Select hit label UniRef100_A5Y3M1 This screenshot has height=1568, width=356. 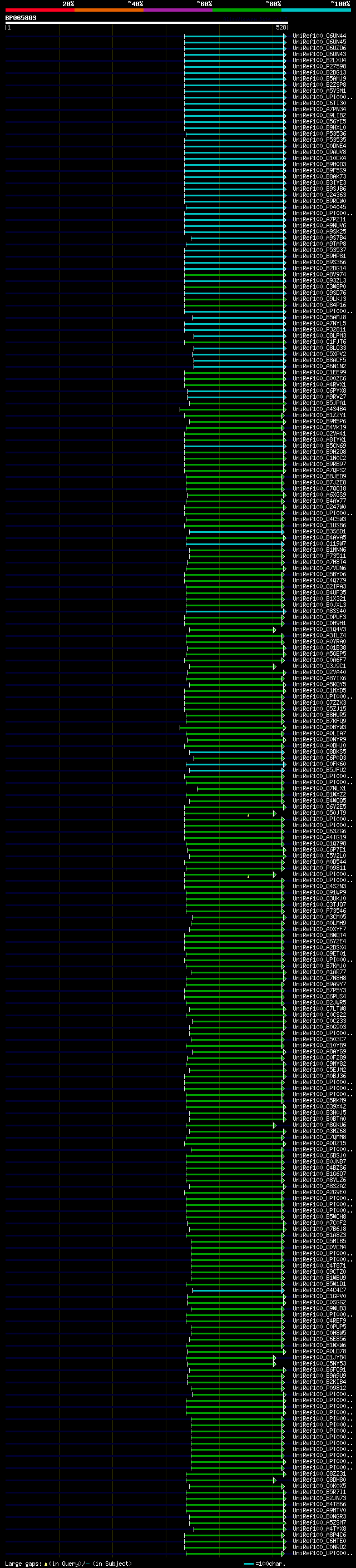click(x=319, y=91)
